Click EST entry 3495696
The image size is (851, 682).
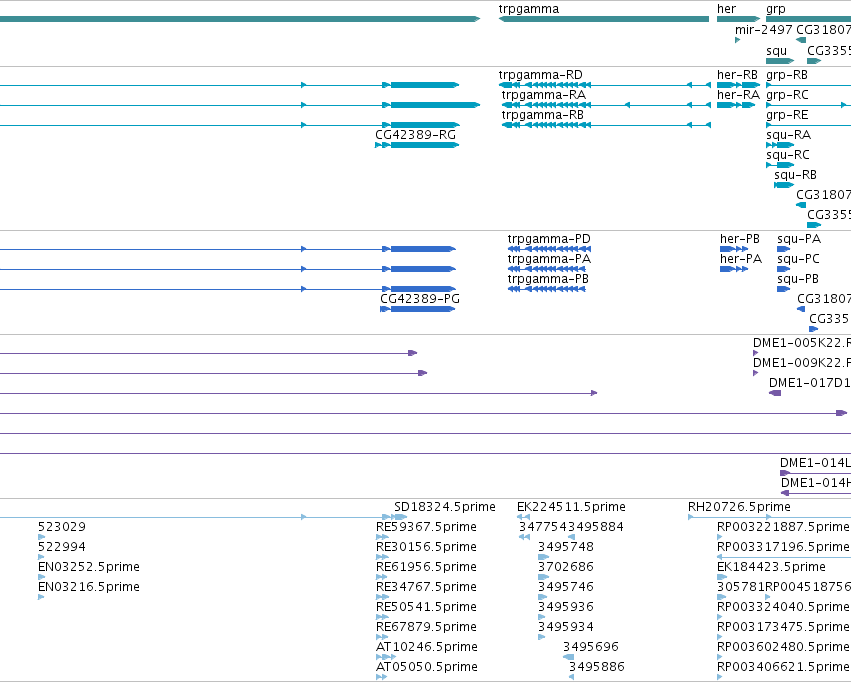590,647
